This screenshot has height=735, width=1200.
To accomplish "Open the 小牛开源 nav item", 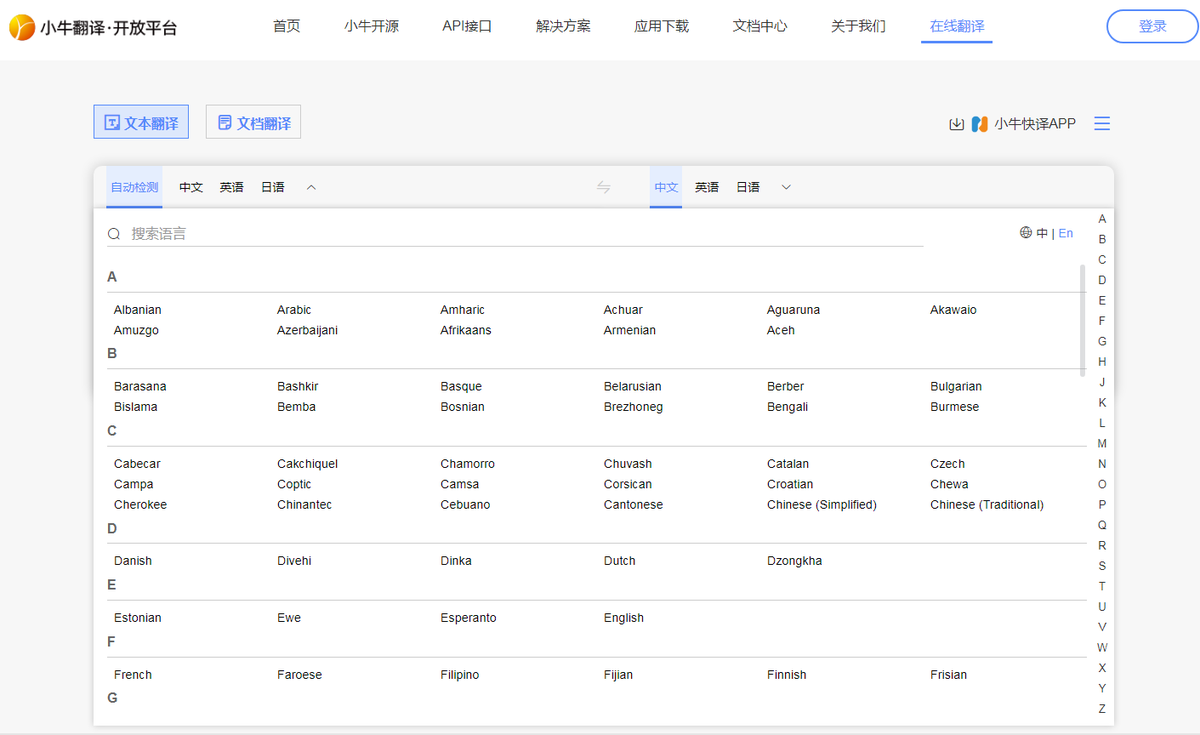I will coord(371,26).
